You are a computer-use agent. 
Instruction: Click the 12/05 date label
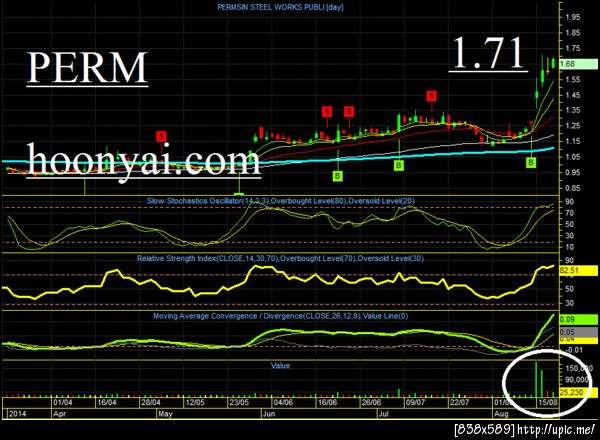coord(195,403)
